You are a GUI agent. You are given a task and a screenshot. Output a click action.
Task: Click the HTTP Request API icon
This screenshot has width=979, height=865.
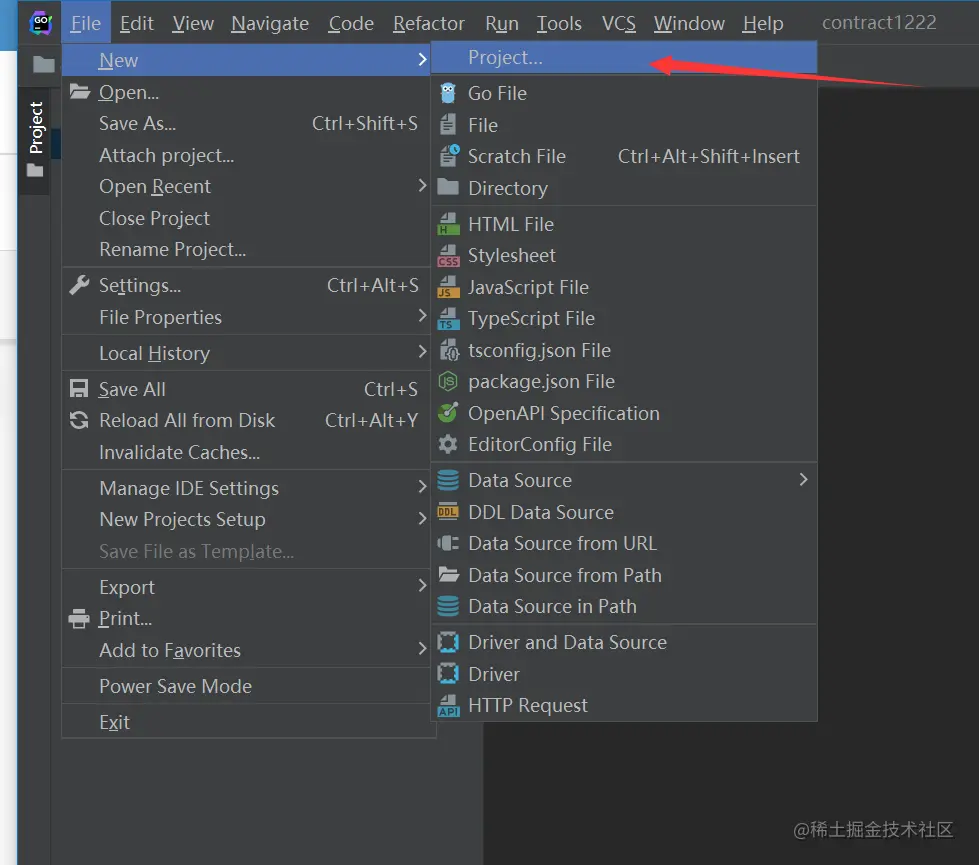(448, 705)
